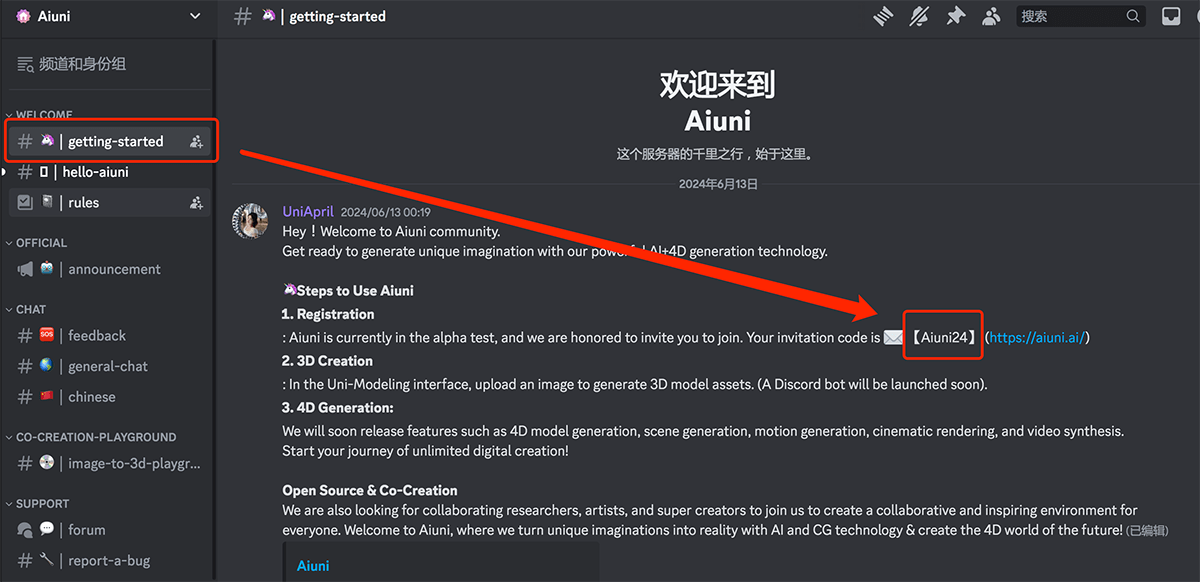The image size is (1200, 582).
Task: Open Aiuni server dropdown menu
Action: coord(194,16)
